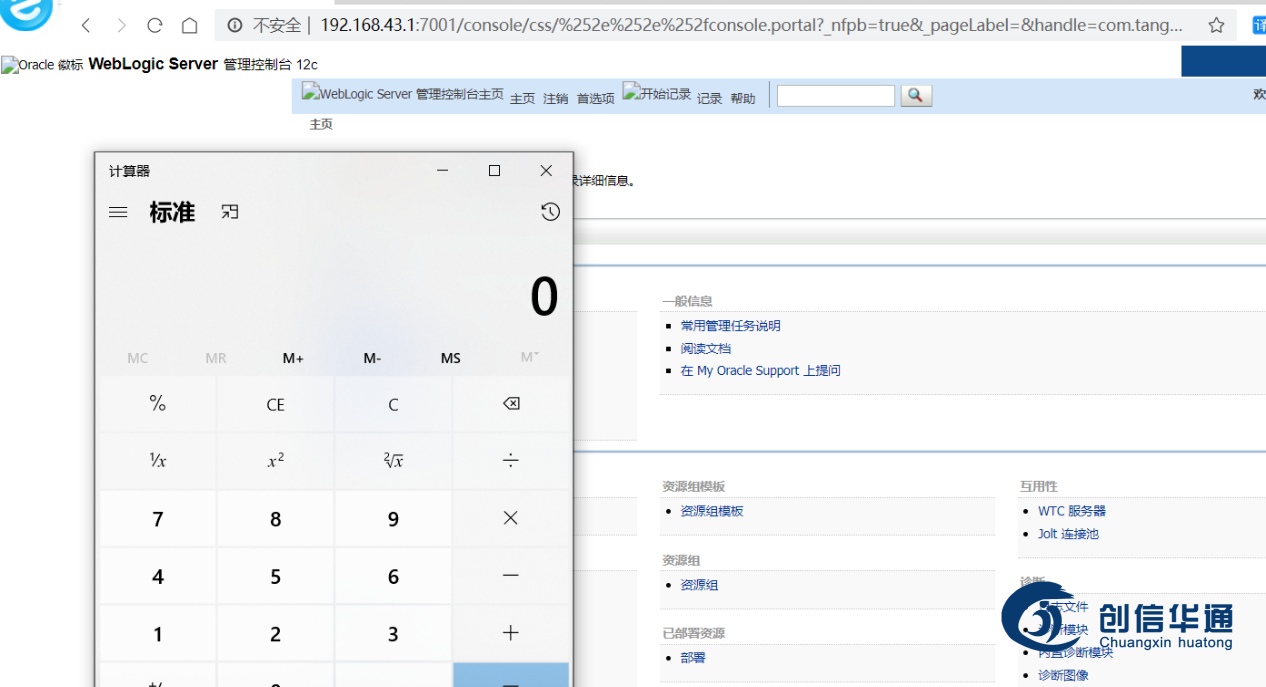The height and width of the screenshot is (687, 1266).
Task: Click calculator digit 7
Action: (158, 518)
